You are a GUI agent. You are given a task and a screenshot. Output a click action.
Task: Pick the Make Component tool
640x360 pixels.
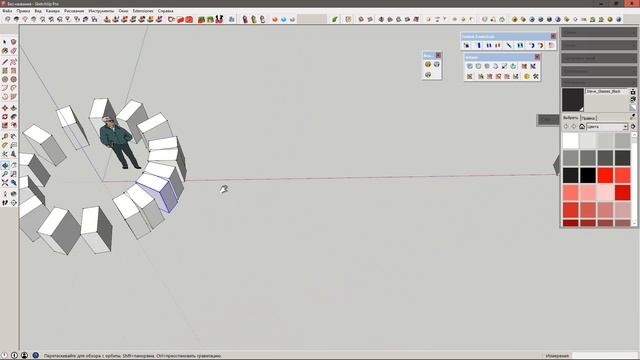point(13,42)
